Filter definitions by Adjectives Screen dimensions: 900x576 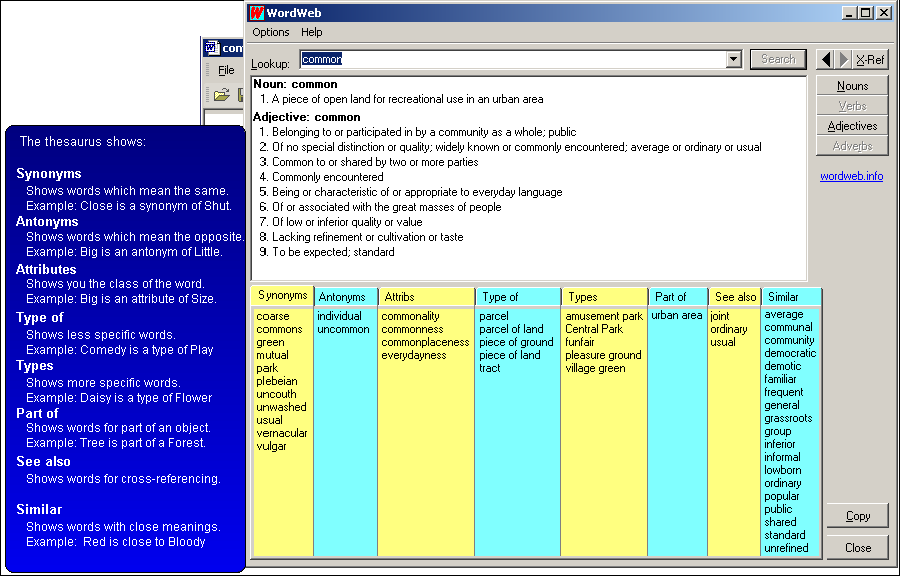(x=852, y=126)
